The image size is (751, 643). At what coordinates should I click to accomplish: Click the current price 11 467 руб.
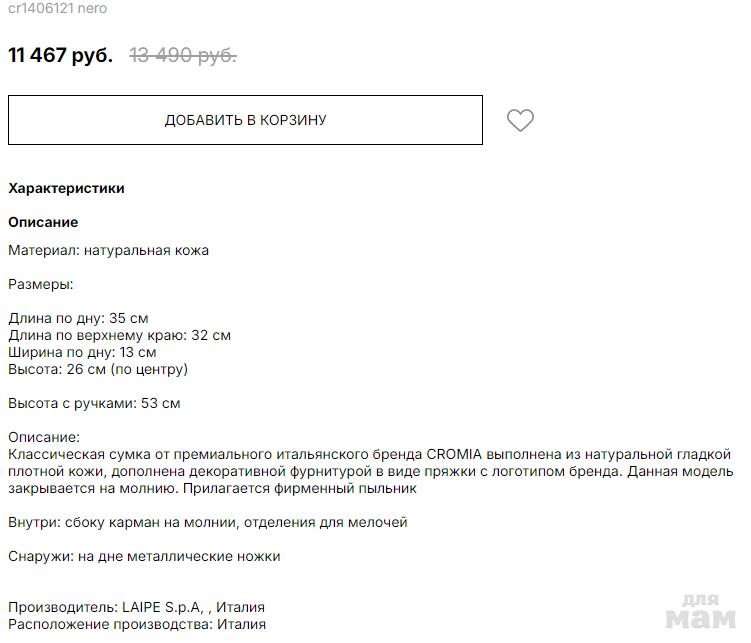pos(60,55)
